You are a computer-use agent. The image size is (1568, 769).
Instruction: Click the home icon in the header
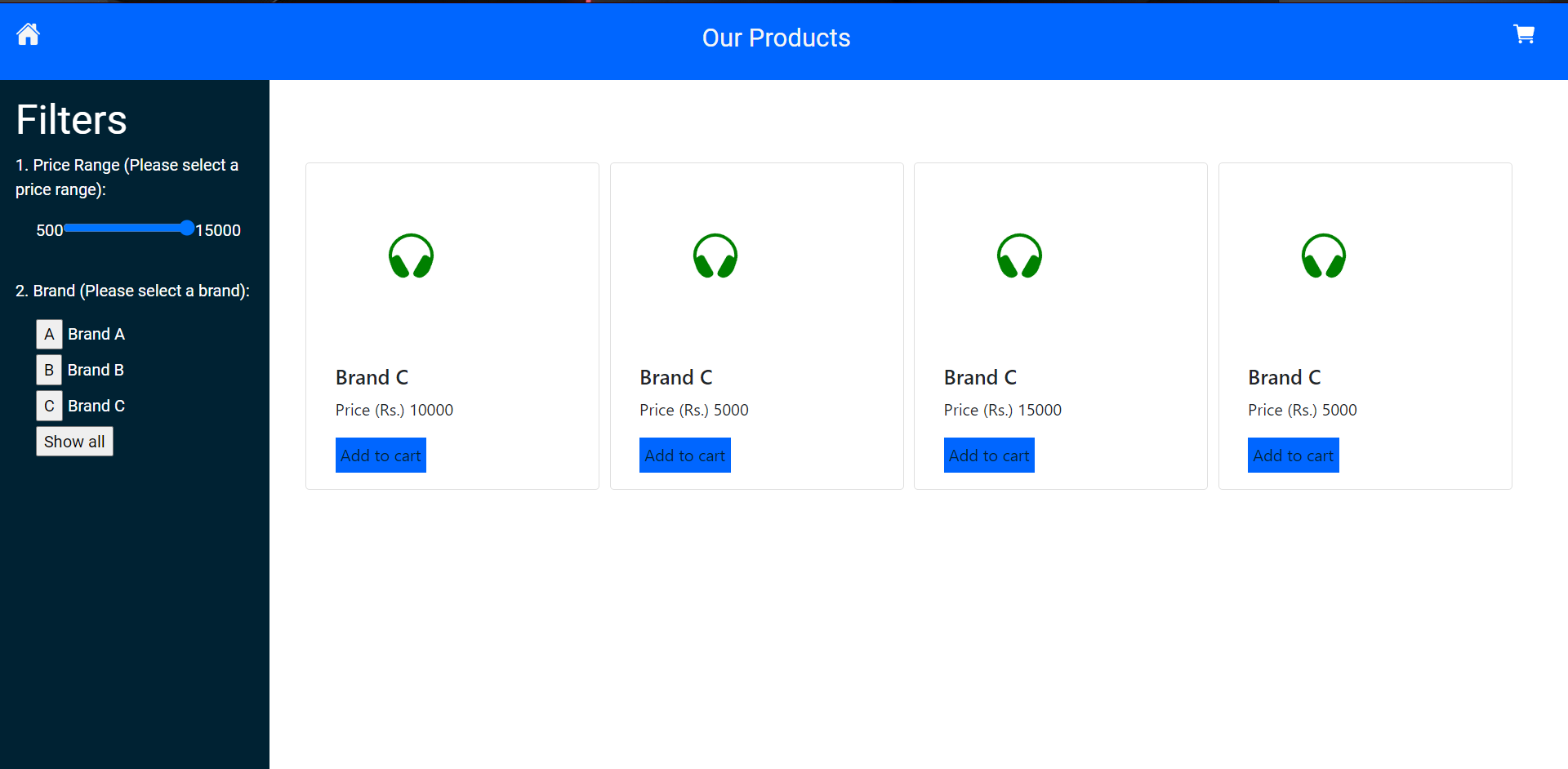tap(27, 33)
